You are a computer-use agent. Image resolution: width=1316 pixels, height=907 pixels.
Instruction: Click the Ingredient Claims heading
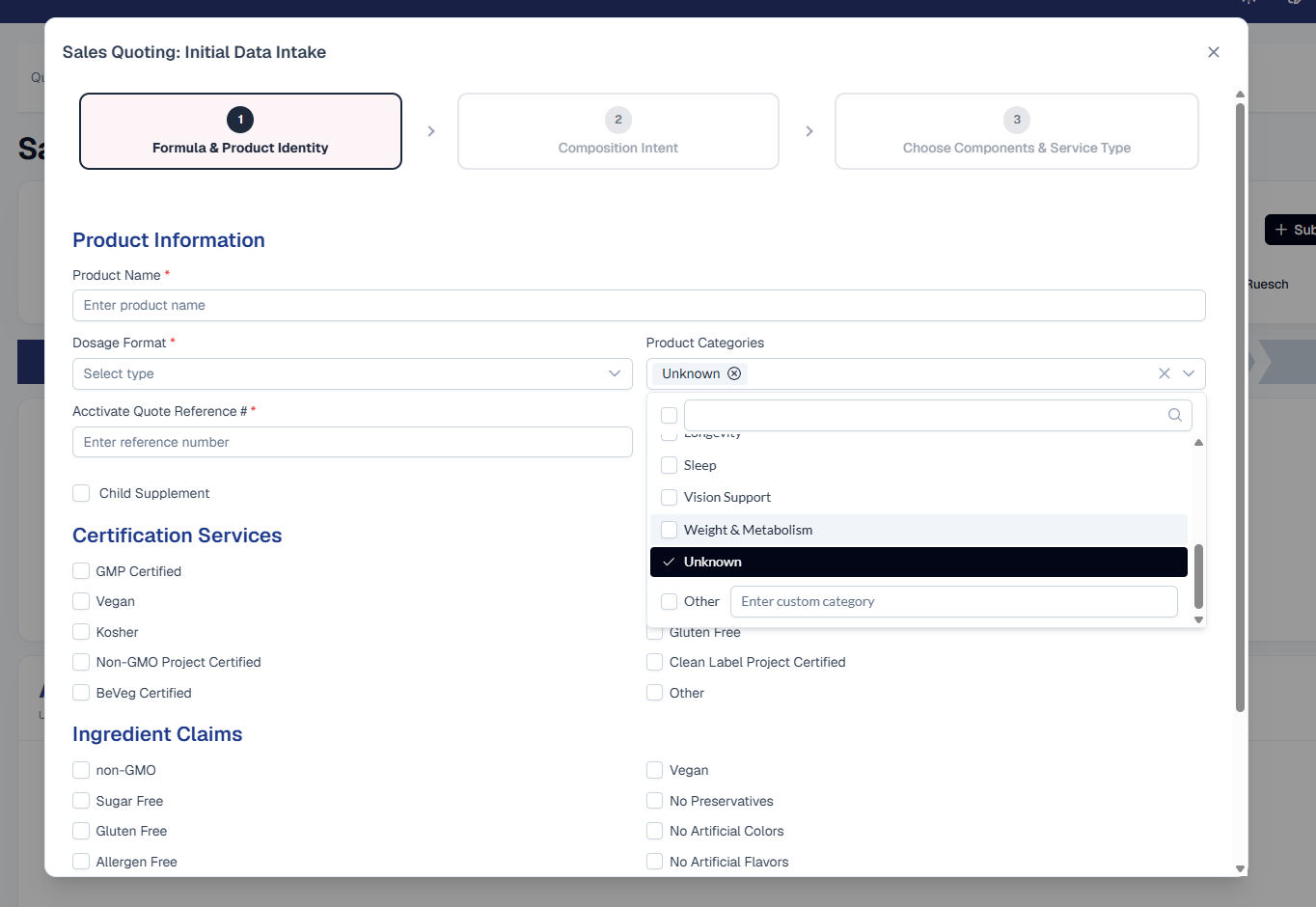point(157,734)
